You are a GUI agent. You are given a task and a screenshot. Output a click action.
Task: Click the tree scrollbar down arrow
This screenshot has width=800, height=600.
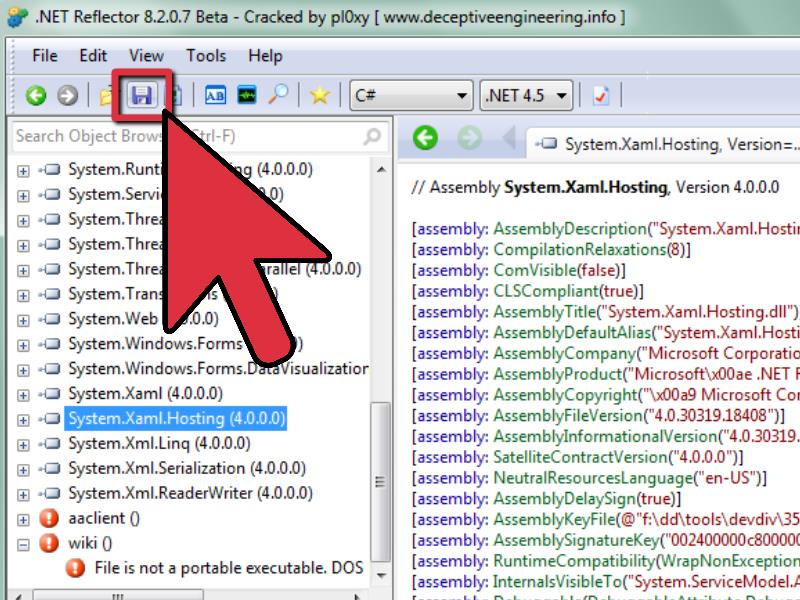(381, 576)
